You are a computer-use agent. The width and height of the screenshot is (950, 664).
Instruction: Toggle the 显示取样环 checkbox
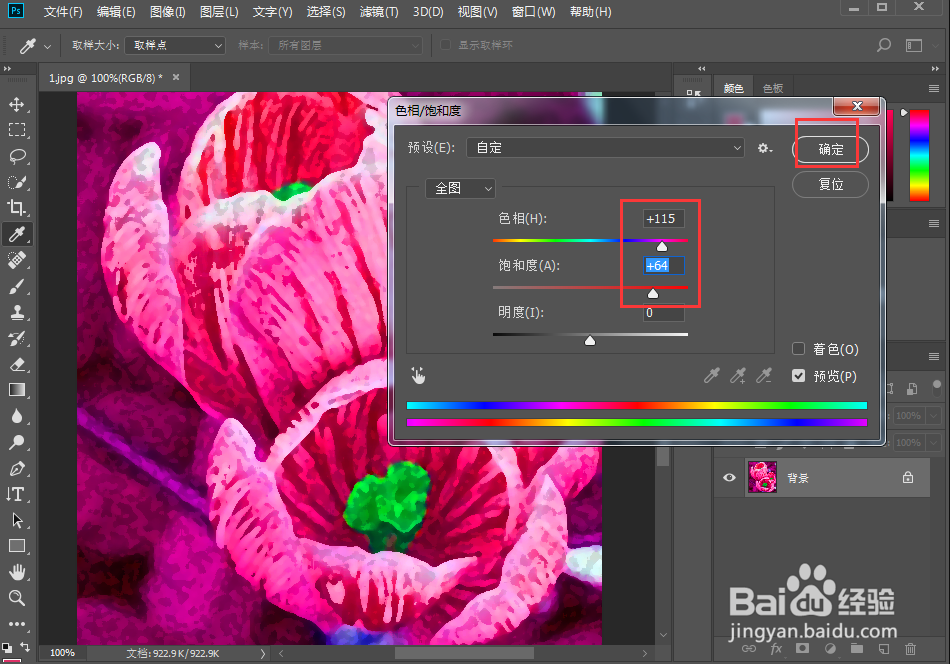pyautogui.click(x=445, y=45)
